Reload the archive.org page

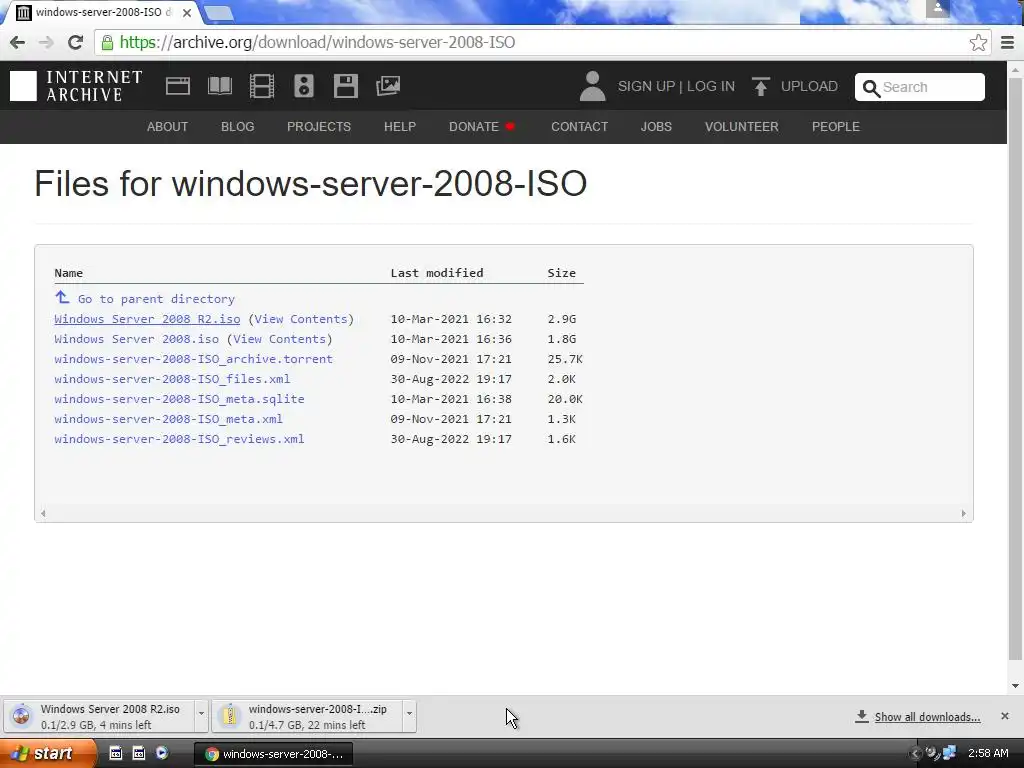[x=75, y=42]
